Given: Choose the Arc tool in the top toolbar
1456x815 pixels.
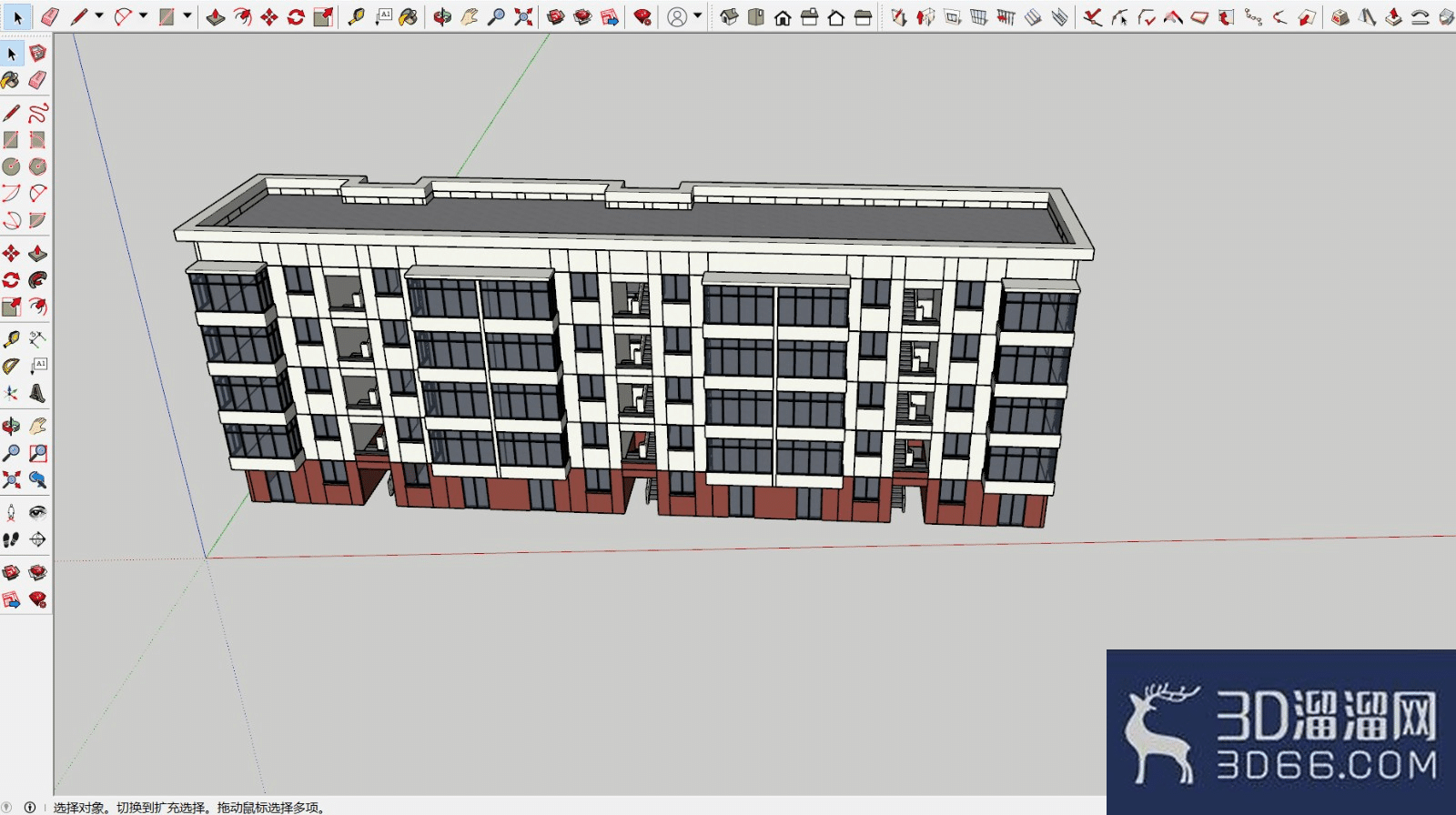Looking at the screenshot, I should point(123,16).
